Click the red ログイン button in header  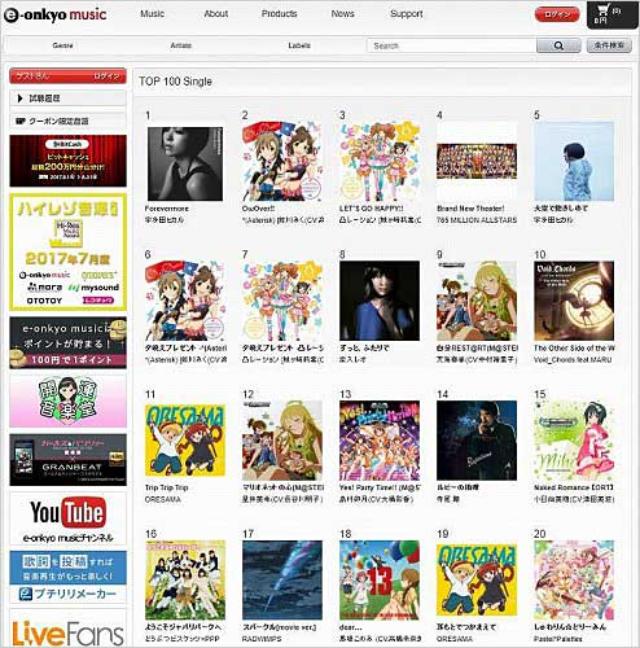pos(557,14)
